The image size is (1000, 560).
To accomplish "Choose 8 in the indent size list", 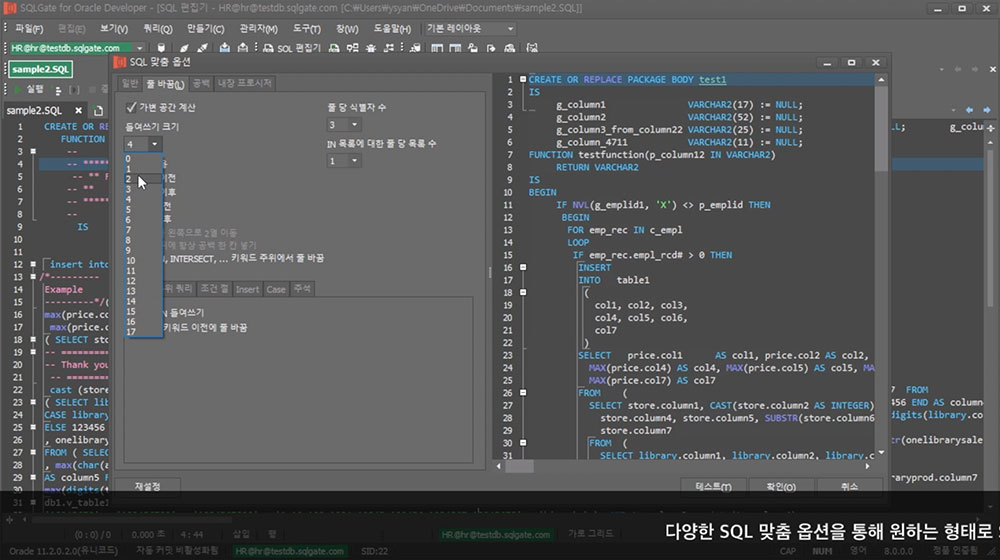I will click(x=143, y=240).
